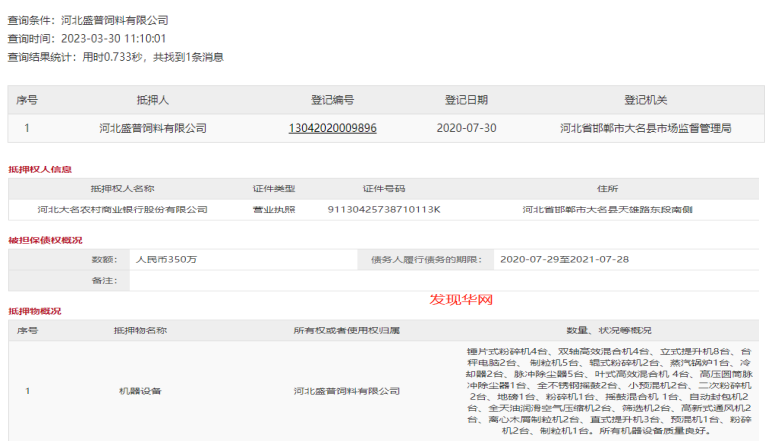Click the 抵押权人信息 section heading
Screen dimensions: 769x445
[40, 169]
